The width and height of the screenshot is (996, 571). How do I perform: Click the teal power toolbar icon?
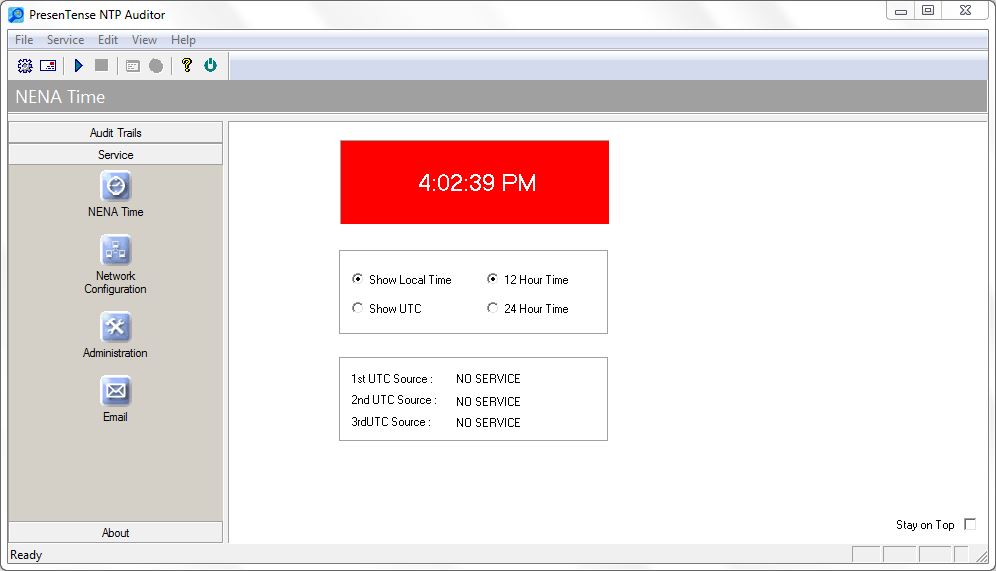click(x=210, y=65)
